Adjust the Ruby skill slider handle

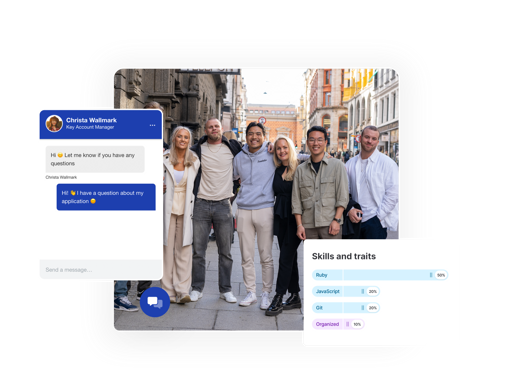[431, 275]
